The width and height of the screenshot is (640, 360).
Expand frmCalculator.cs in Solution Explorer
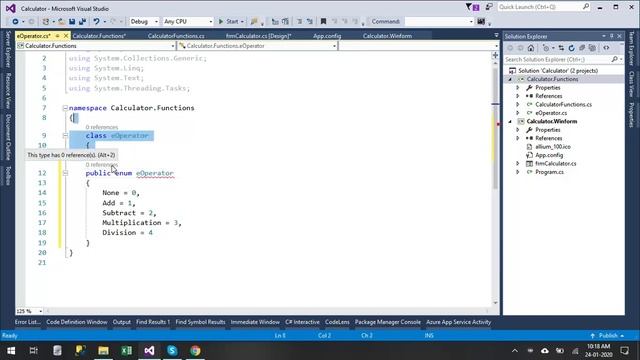[518, 164]
